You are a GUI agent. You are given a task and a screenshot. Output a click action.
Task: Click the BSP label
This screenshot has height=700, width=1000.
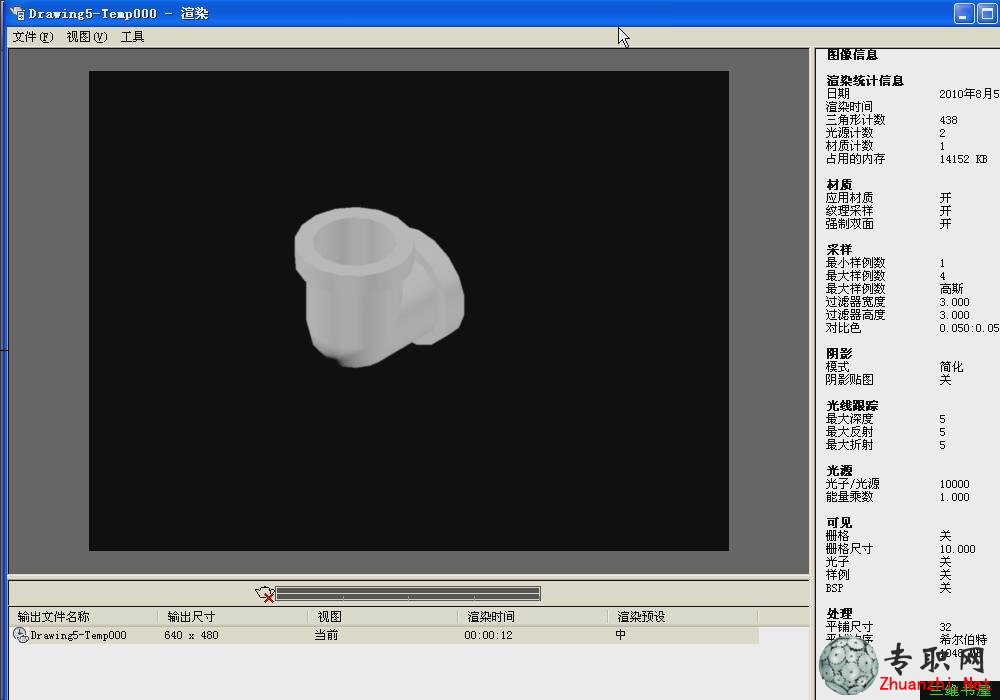click(834, 588)
